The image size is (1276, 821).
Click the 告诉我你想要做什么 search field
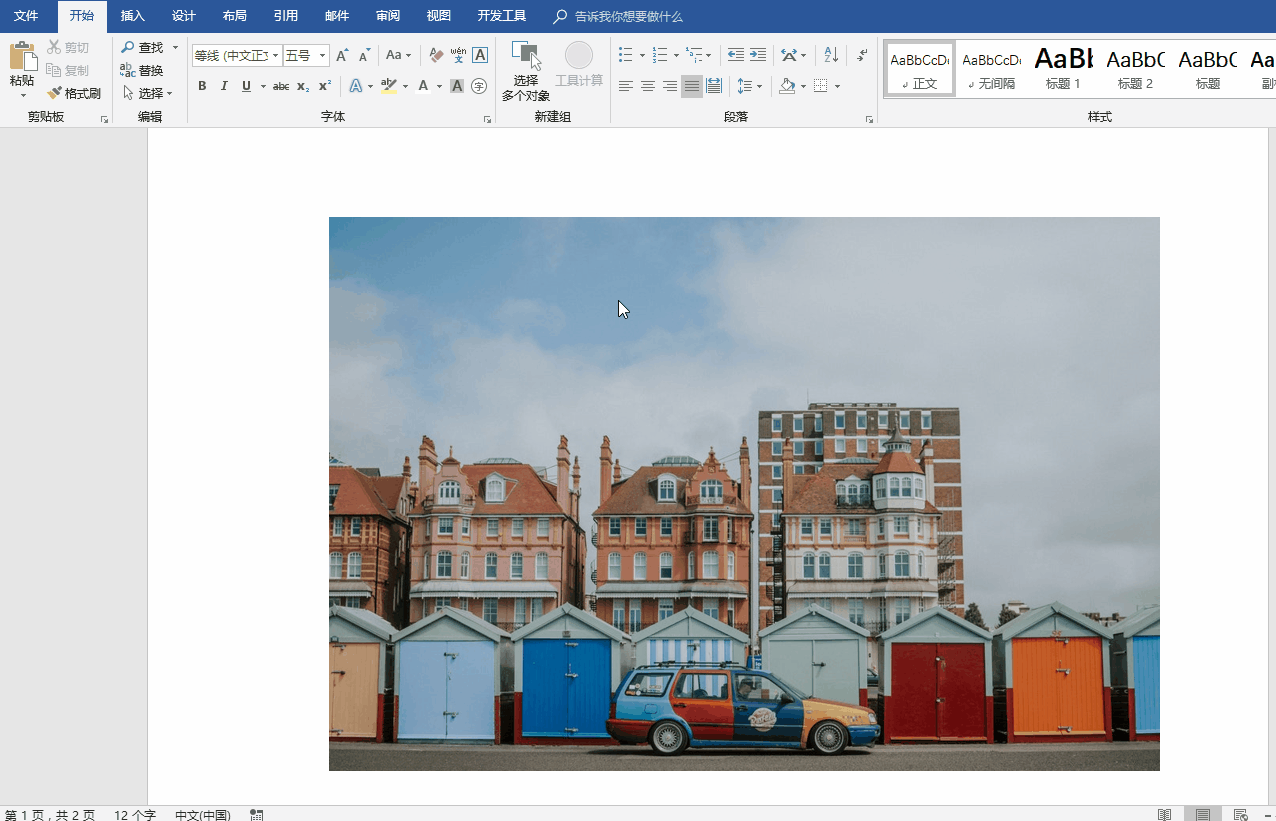(x=628, y=16)
